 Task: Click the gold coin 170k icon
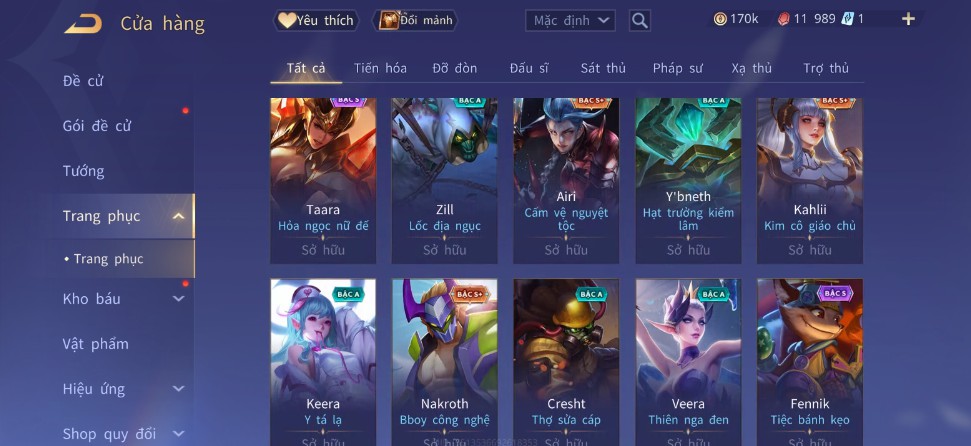pos(720,19)
